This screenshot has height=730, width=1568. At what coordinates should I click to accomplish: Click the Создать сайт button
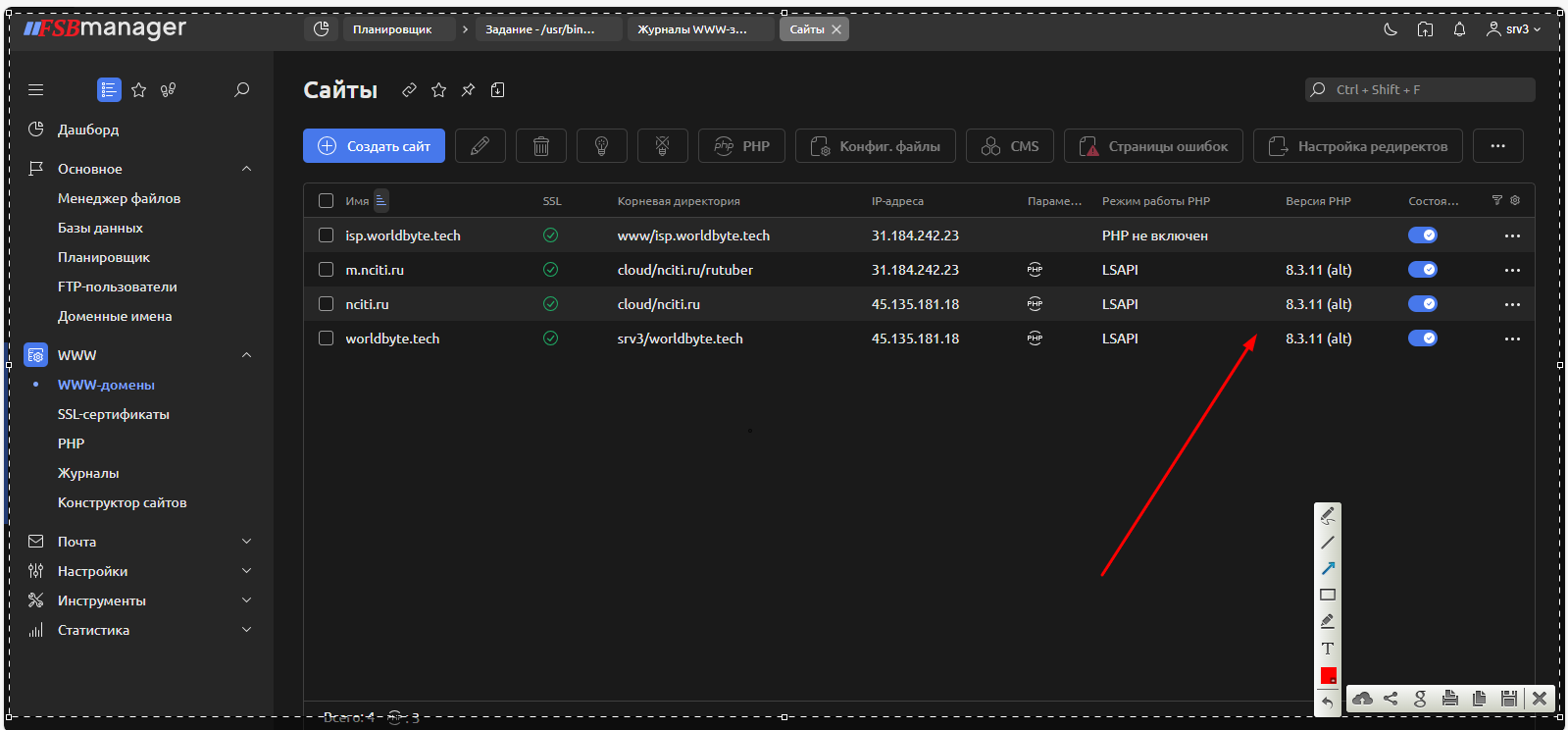[x=374, y=146]
